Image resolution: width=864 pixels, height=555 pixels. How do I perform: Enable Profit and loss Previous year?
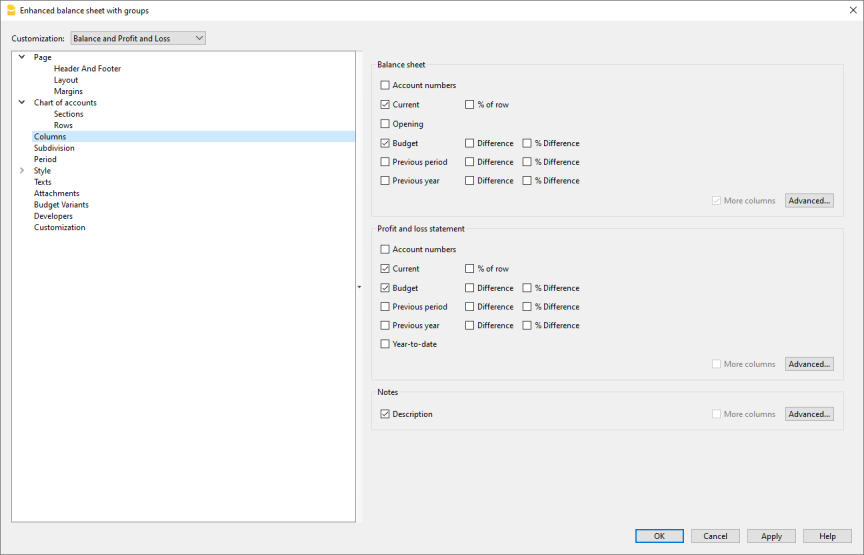click(x=385, y=325)
